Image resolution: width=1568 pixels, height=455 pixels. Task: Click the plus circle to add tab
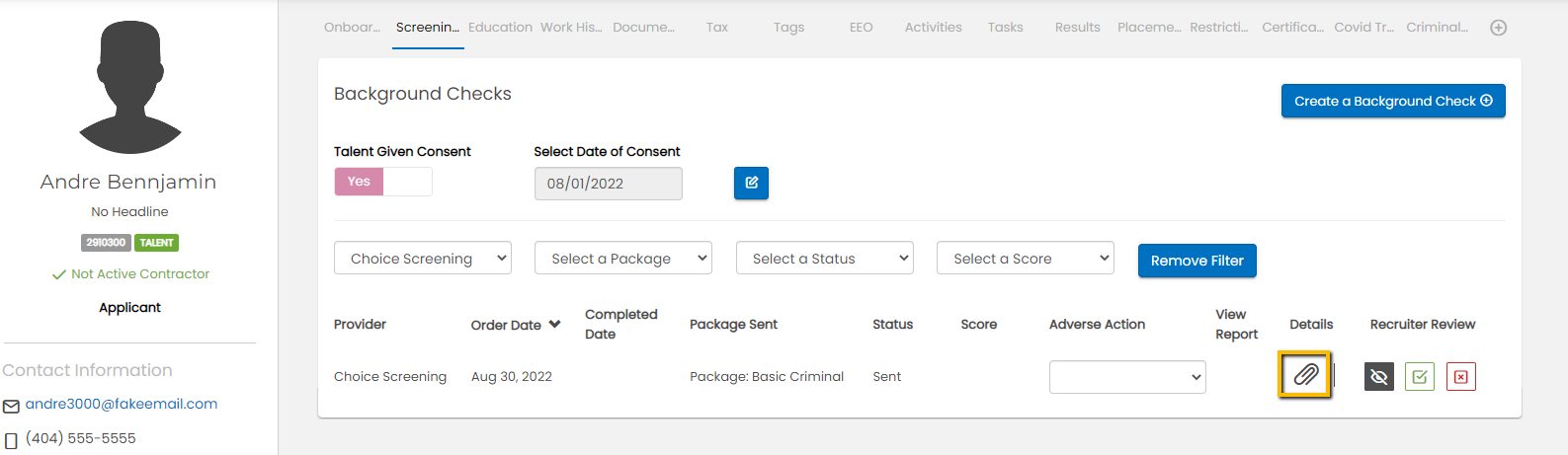pyautogui.click(x=1499, y=28)
